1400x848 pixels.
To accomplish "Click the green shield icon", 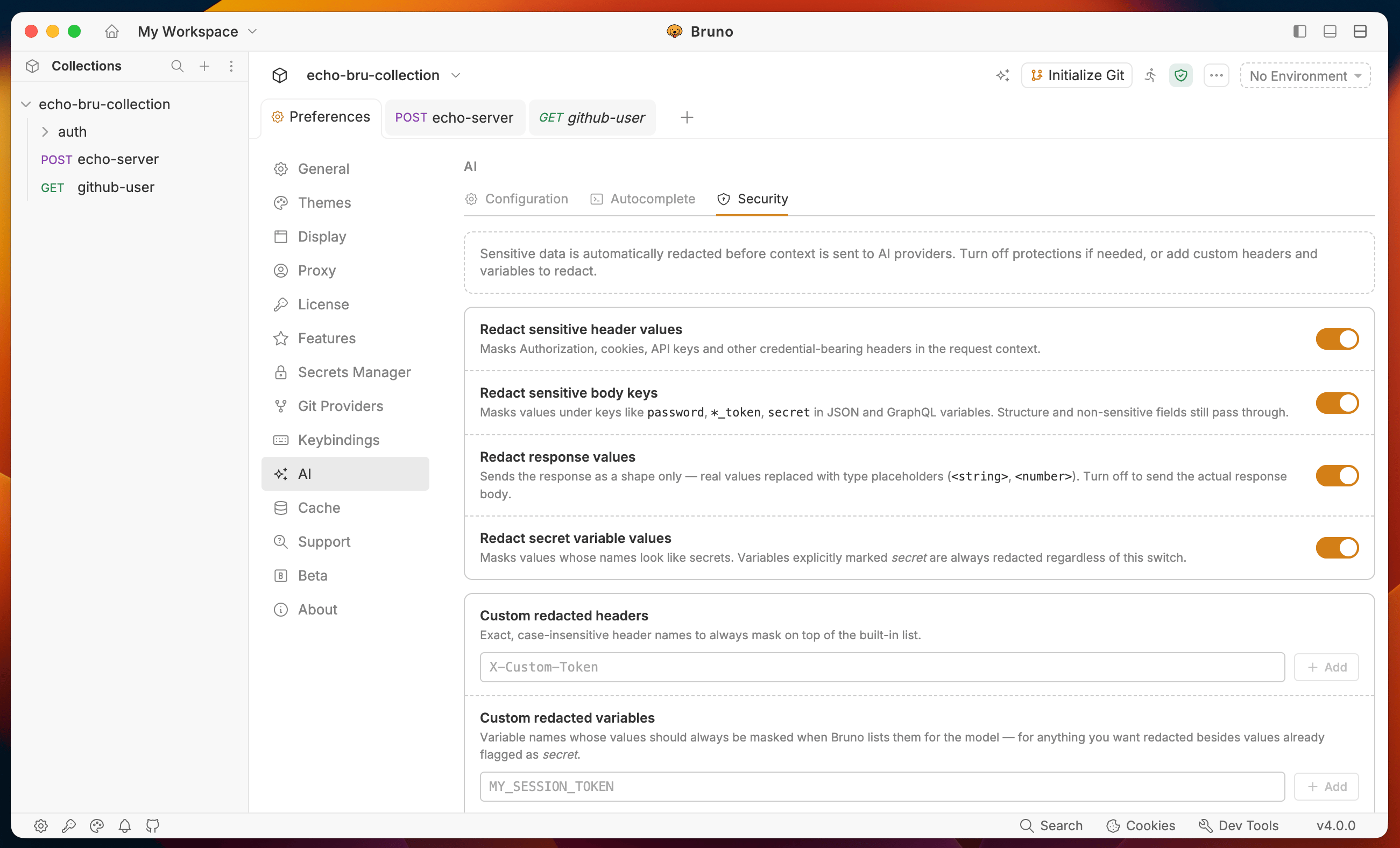I will 1180,75.
